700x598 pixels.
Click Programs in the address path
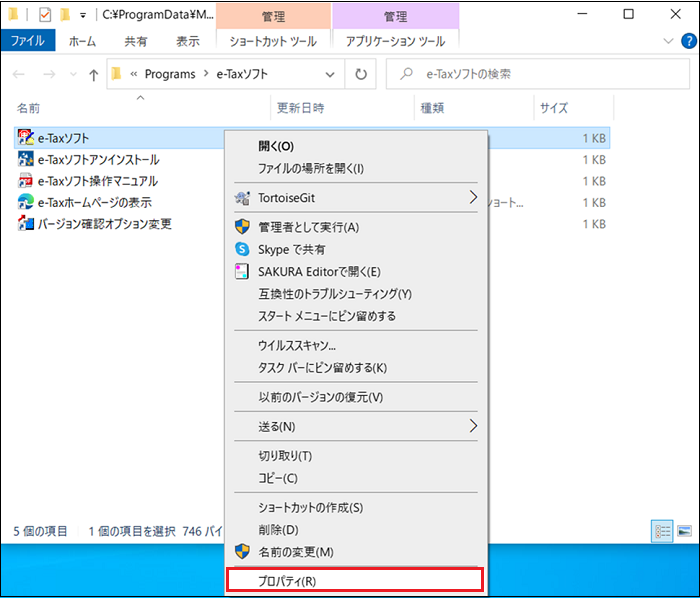point(170,74)
